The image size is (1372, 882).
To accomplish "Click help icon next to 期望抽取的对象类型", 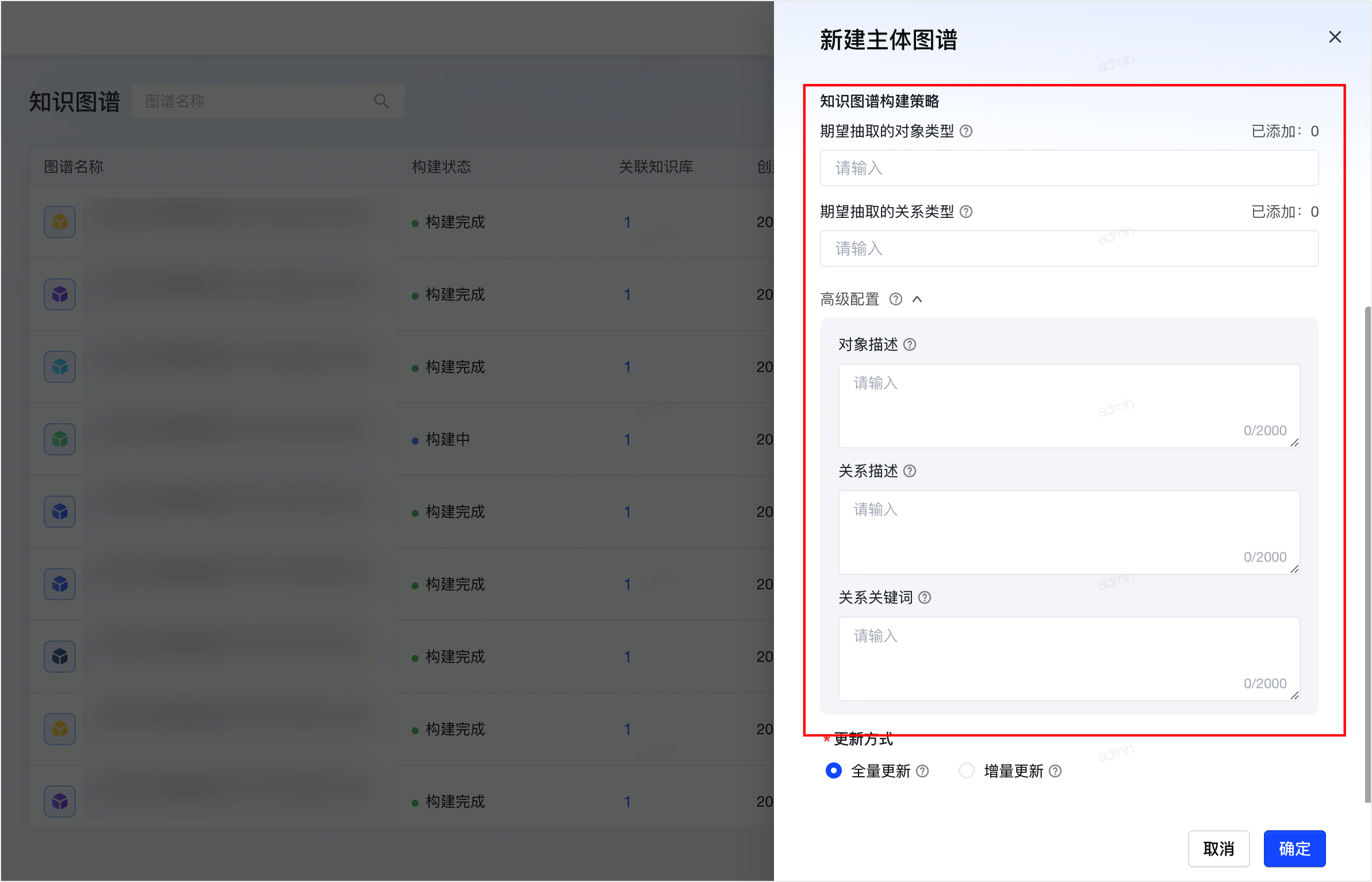I will 966,132.
